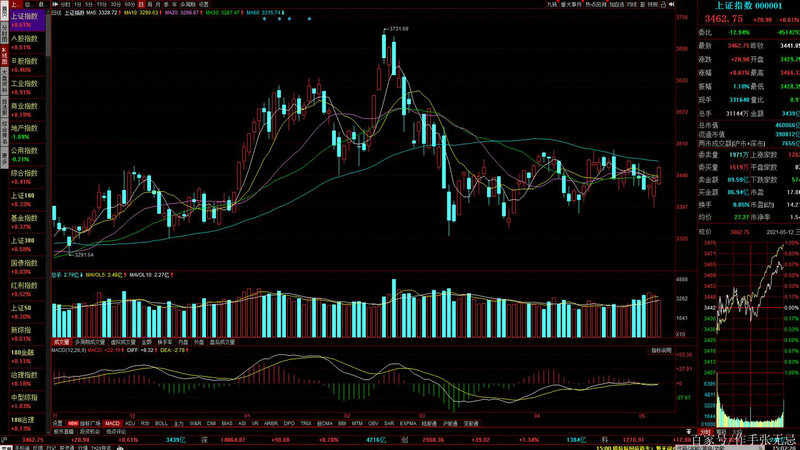This screenshot has width=800, height=450.
Task: Select the 15分 time period
Action: click(x=102, y=5)
